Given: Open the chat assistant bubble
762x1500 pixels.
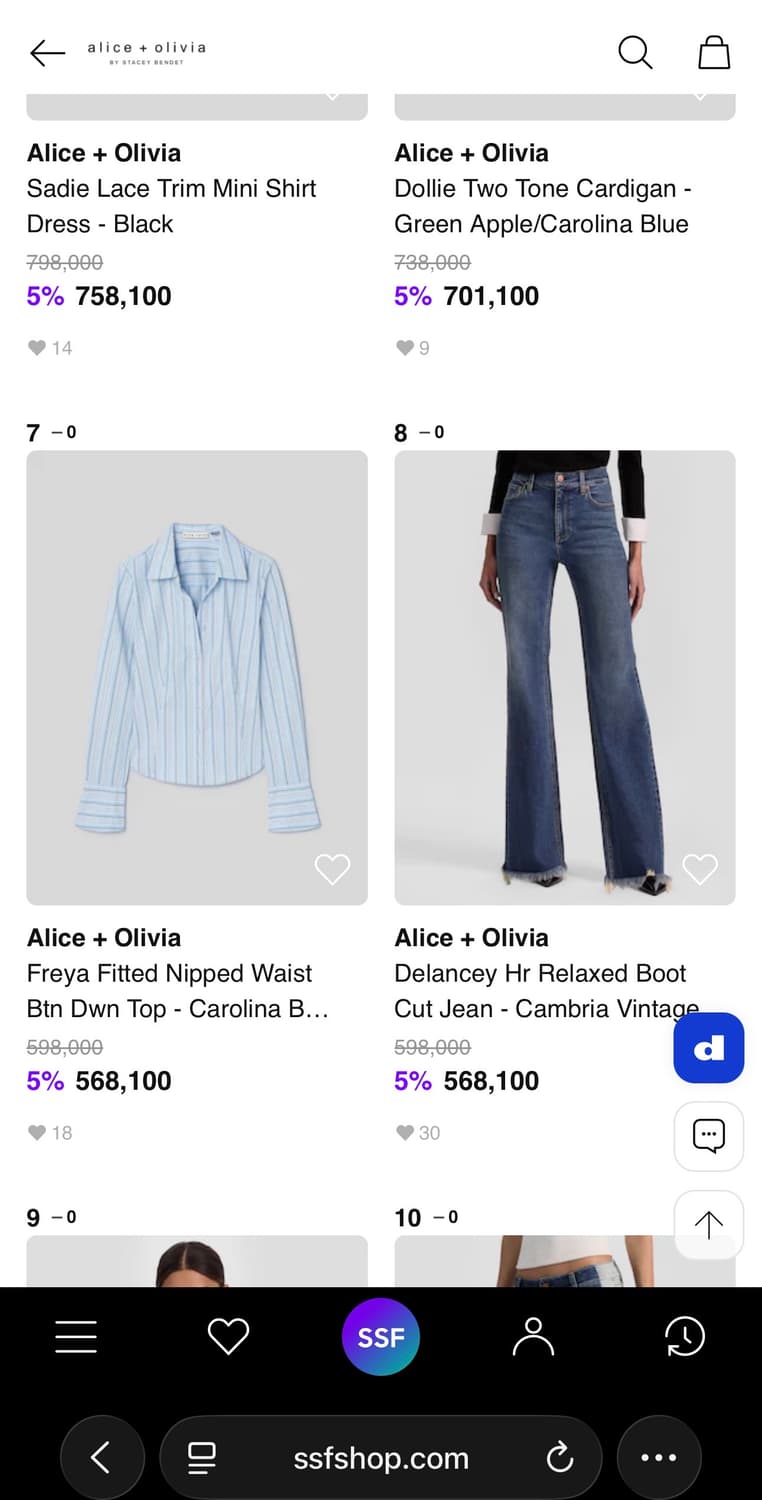Looking at the screenshot, I should tap(708, 1136).
